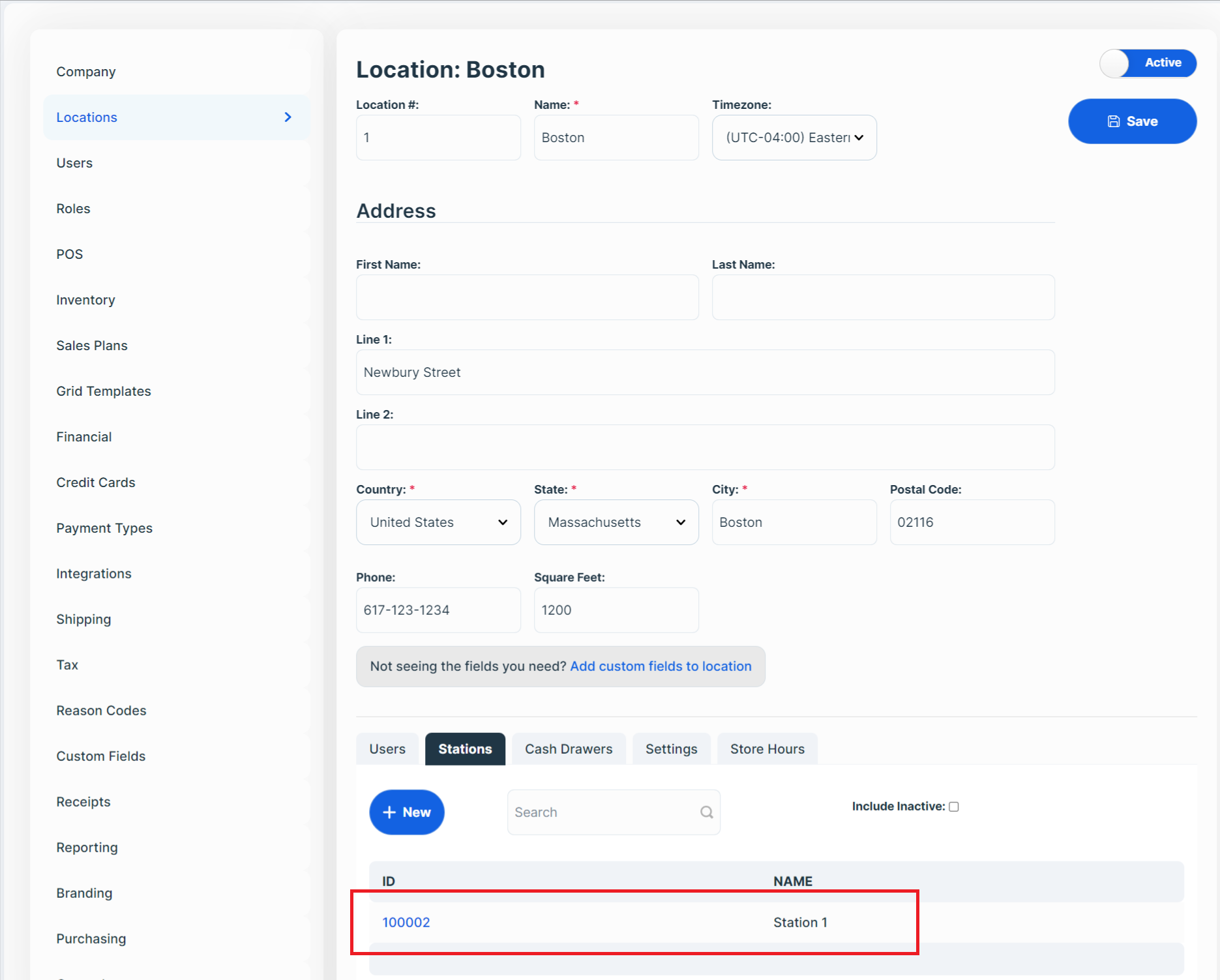Expand the Locations menu chevron
Screen dimensions: 1220x980
(288, 117)
